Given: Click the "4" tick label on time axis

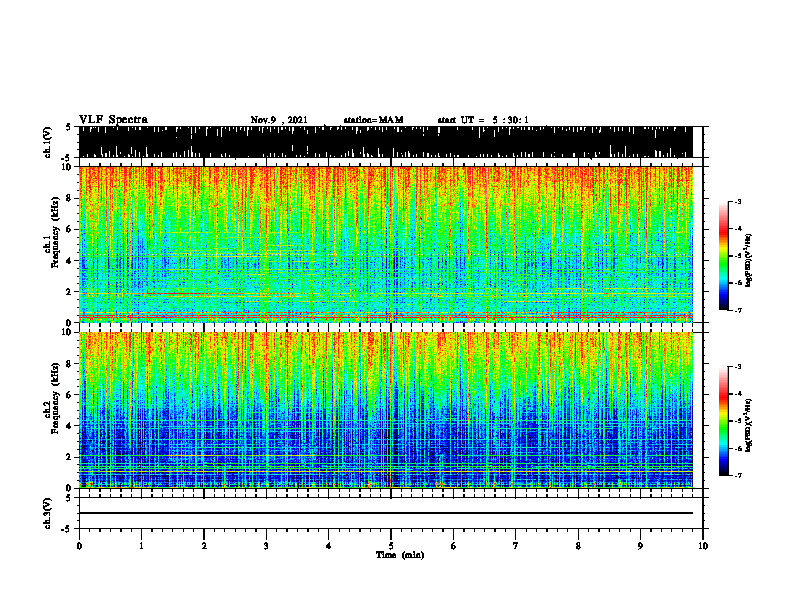Looking at the screenshot, I should (x=329, y=546).
